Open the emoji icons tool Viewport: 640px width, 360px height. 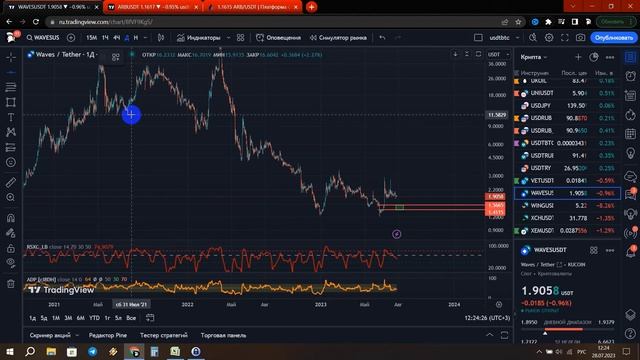pos(11,162)
